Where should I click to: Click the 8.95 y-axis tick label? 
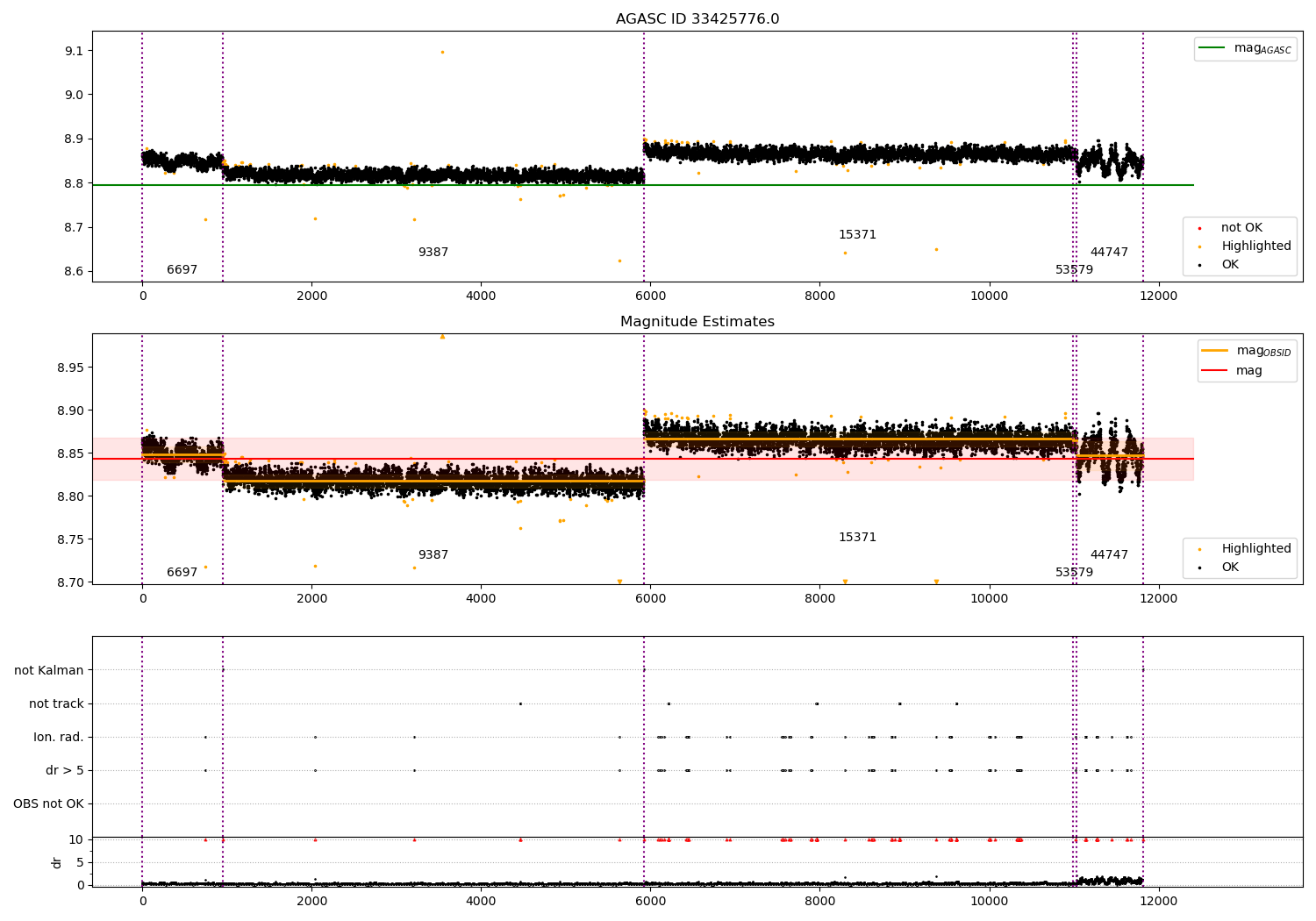(x=70, y=368)
